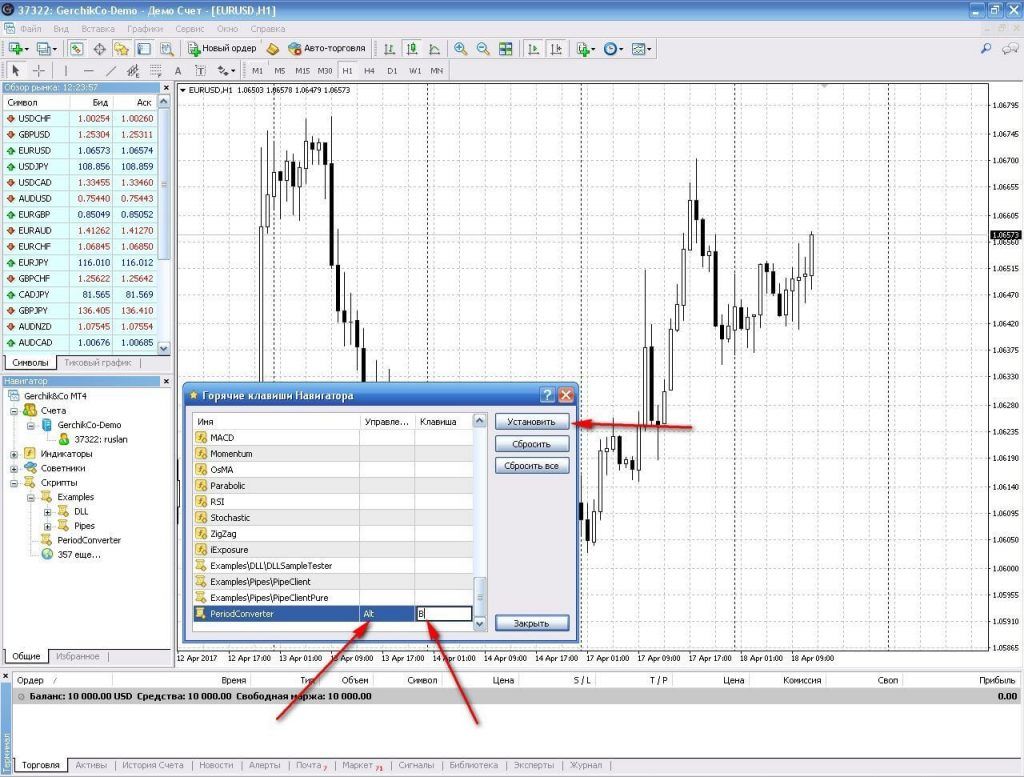Click the scroll-up arrow of hotkeys list
This screenshot has width=1024, height=777.
tap(479, 422)
